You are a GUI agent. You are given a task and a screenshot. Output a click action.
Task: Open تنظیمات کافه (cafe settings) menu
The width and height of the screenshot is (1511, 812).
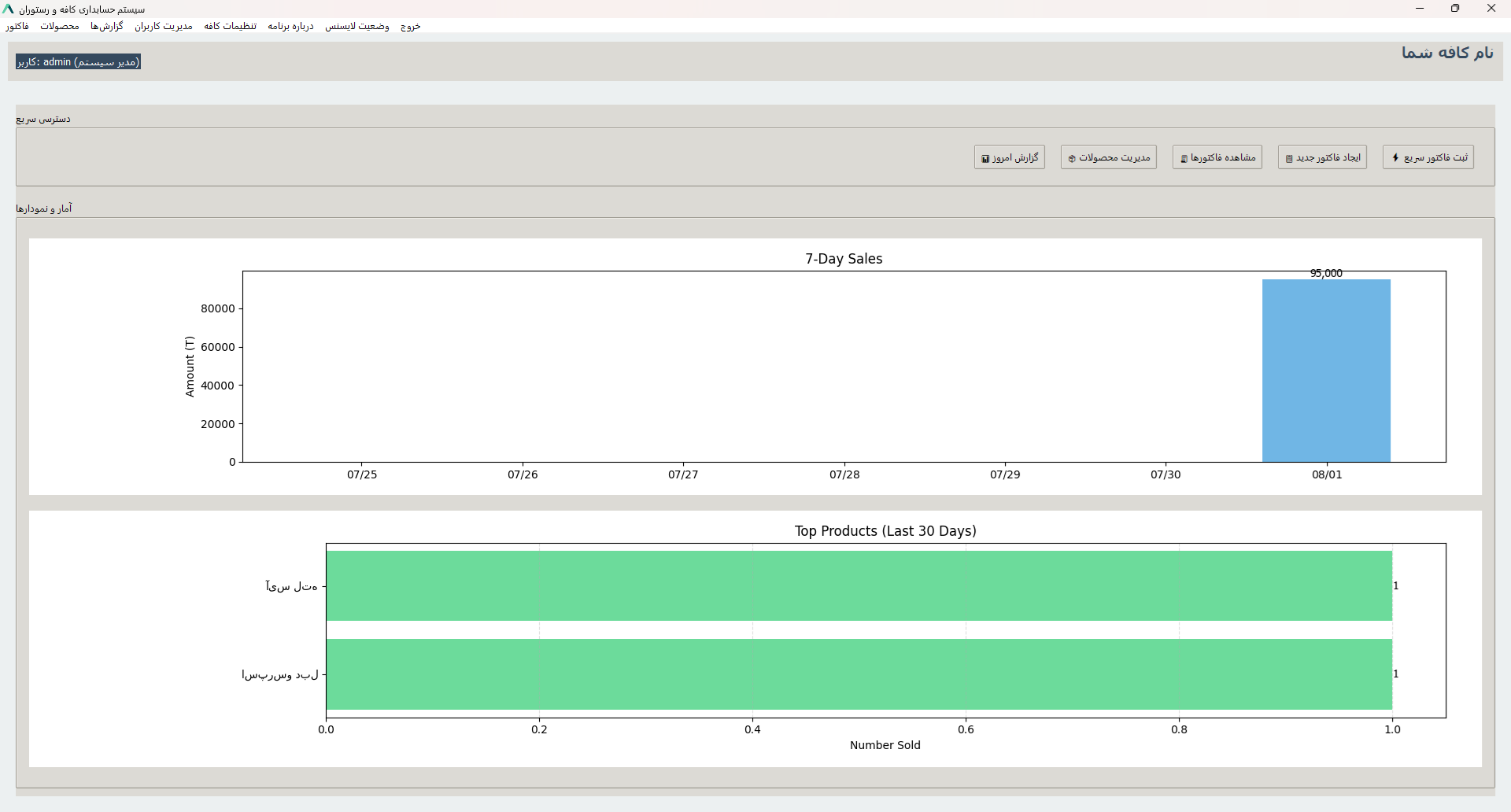coord(231,26)
